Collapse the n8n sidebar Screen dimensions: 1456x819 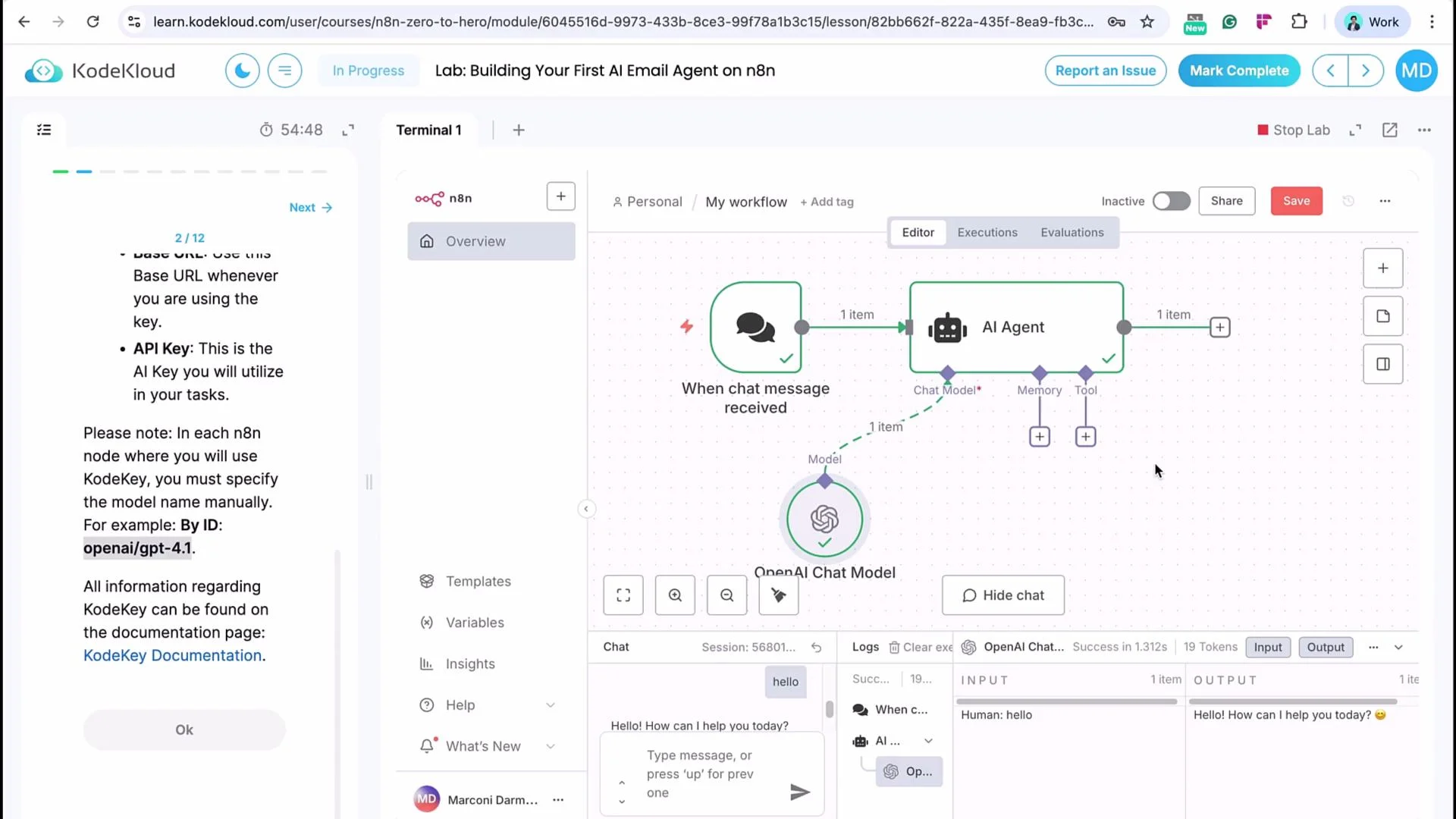coord(586,509)
